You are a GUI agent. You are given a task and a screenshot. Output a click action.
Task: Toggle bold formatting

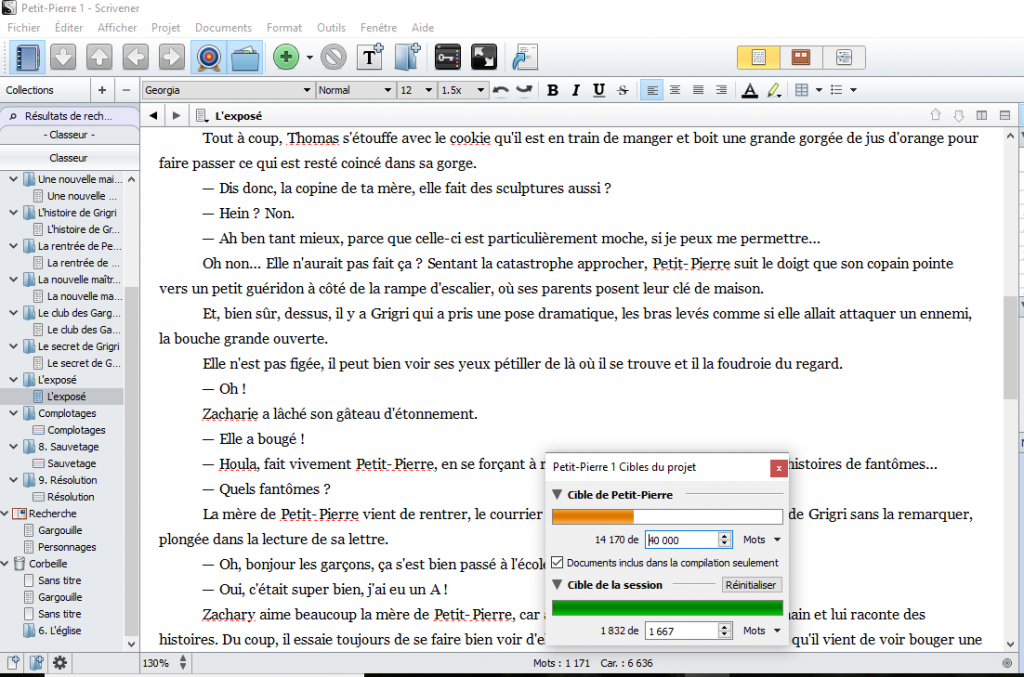(x=552, y=90)
